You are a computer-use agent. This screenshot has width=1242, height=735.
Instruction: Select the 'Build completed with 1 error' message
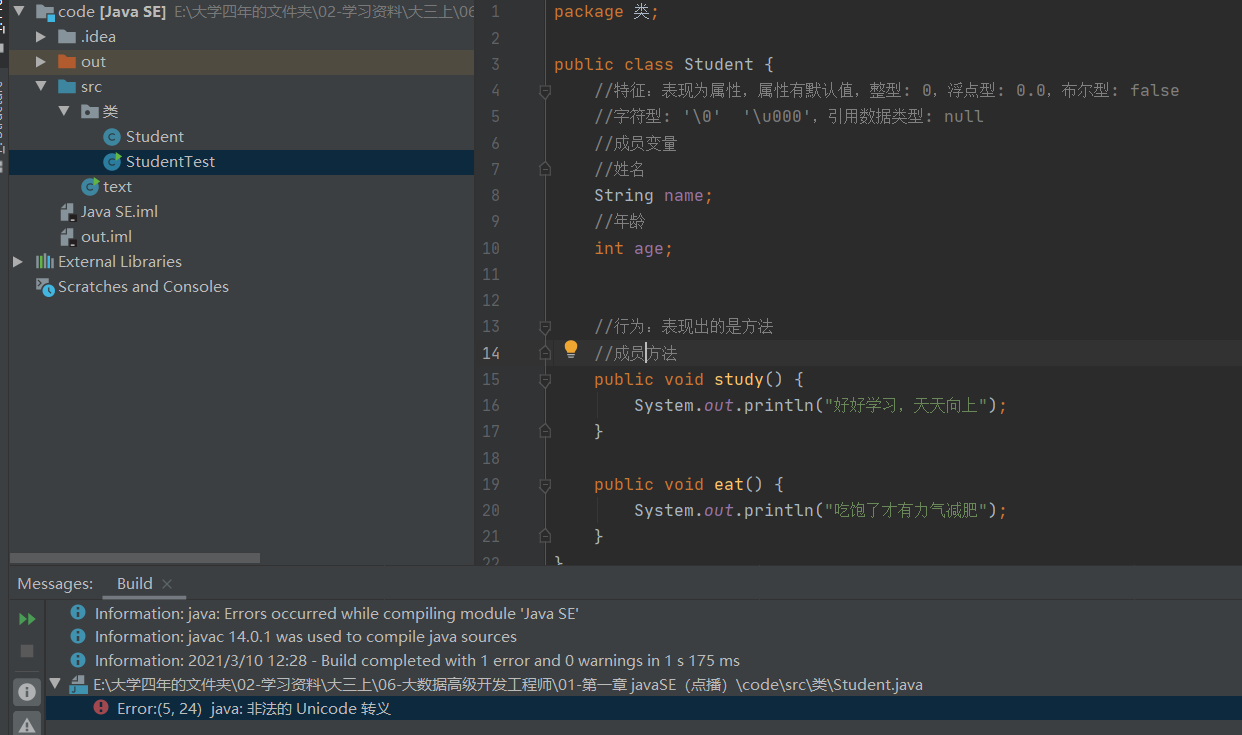pos(417,660)
